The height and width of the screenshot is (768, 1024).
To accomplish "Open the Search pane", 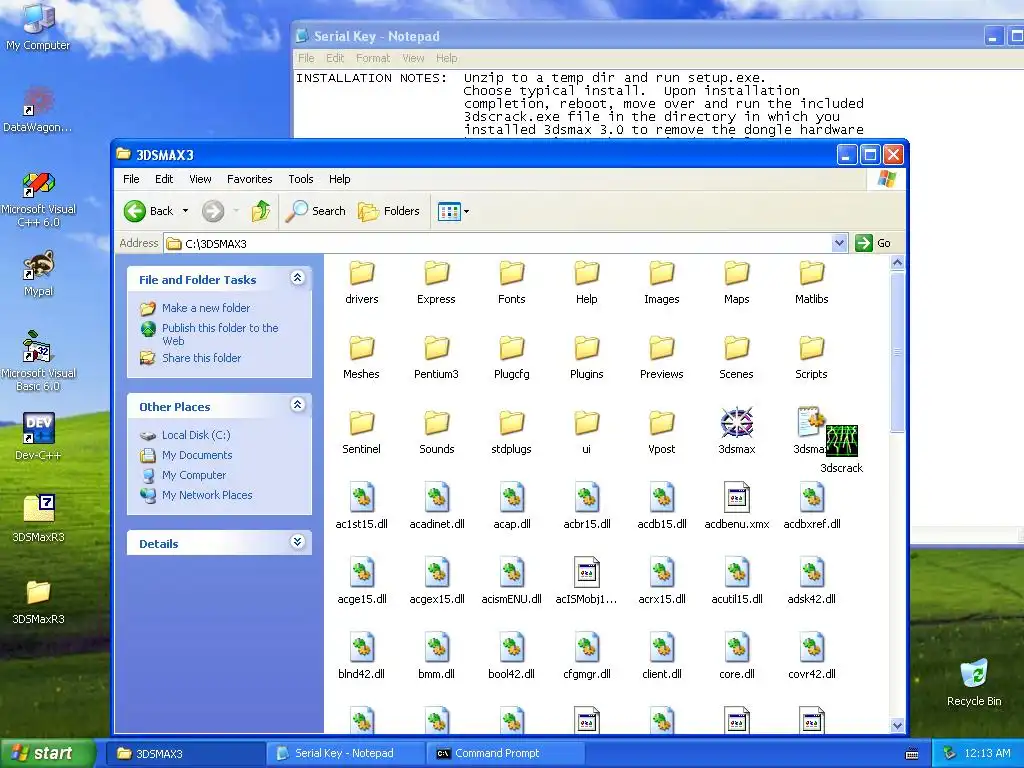I will [x=317, y=211].
